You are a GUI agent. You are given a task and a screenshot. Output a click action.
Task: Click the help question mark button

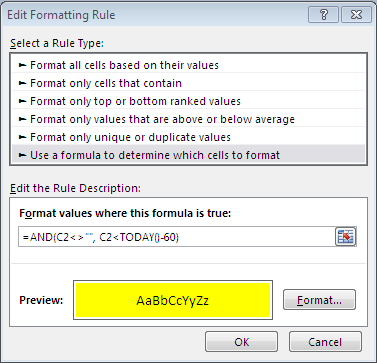(323, 15)
